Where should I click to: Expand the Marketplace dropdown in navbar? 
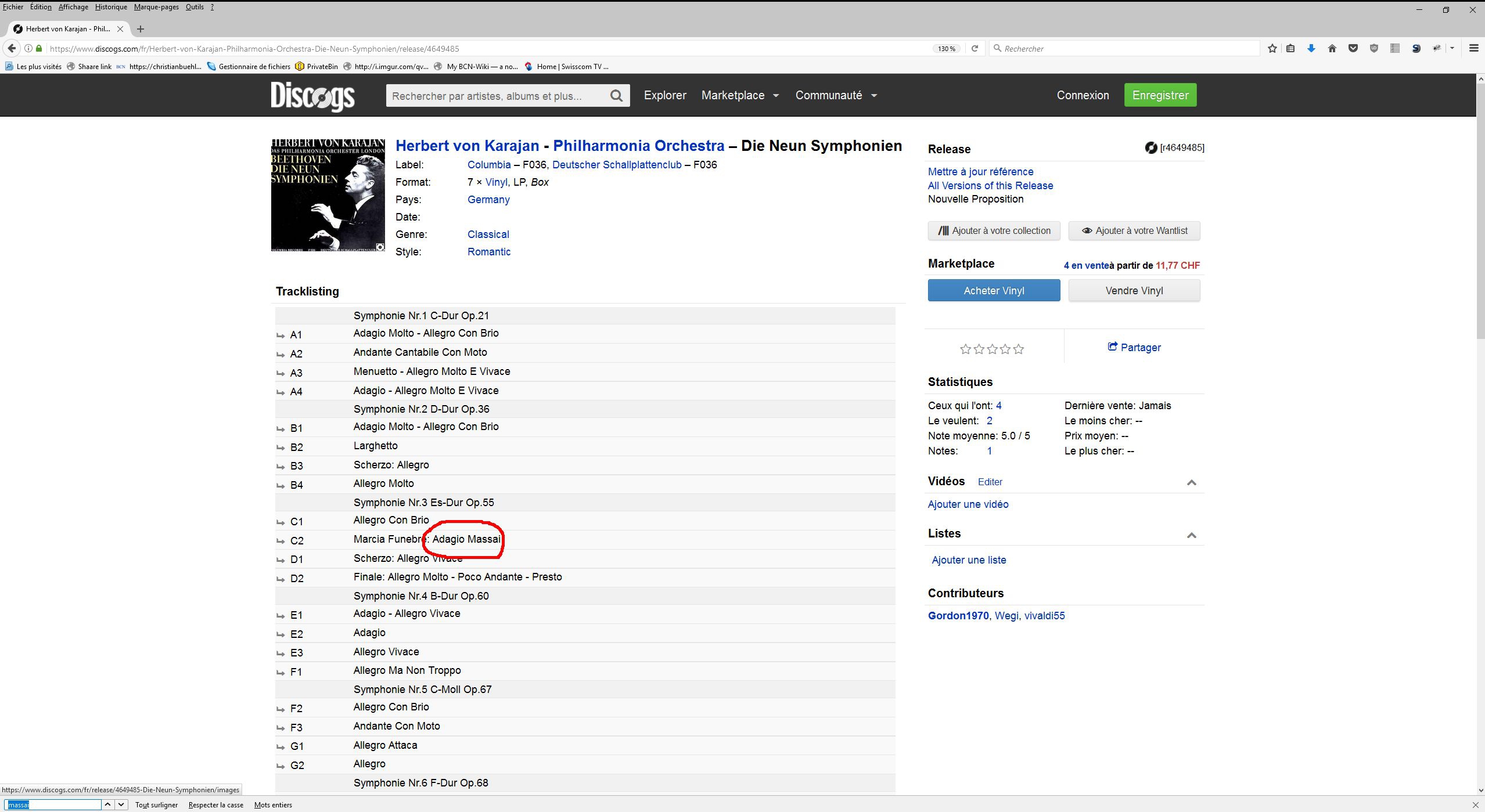[776, 96]
